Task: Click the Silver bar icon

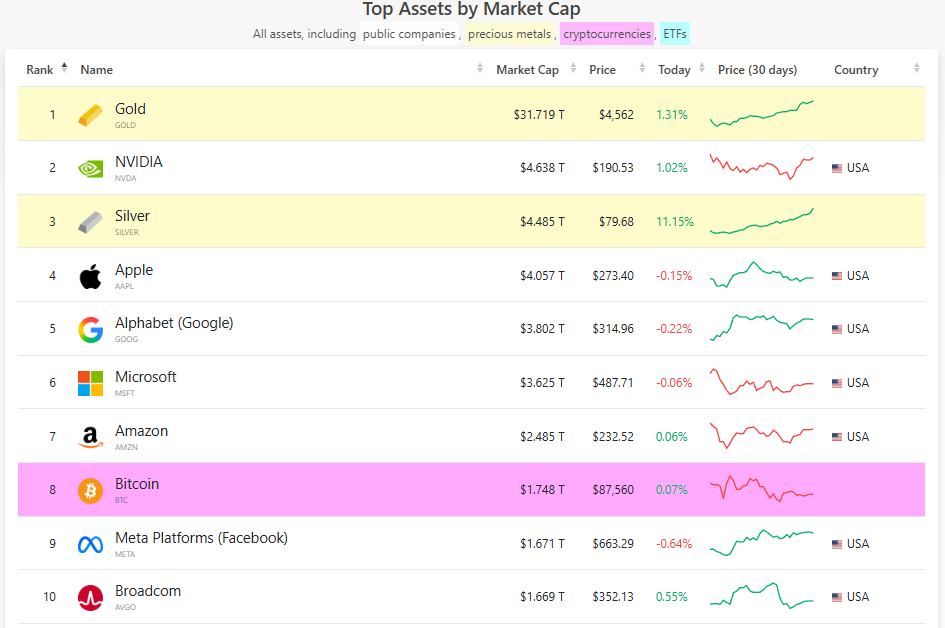Action: (x=90, y=222)
